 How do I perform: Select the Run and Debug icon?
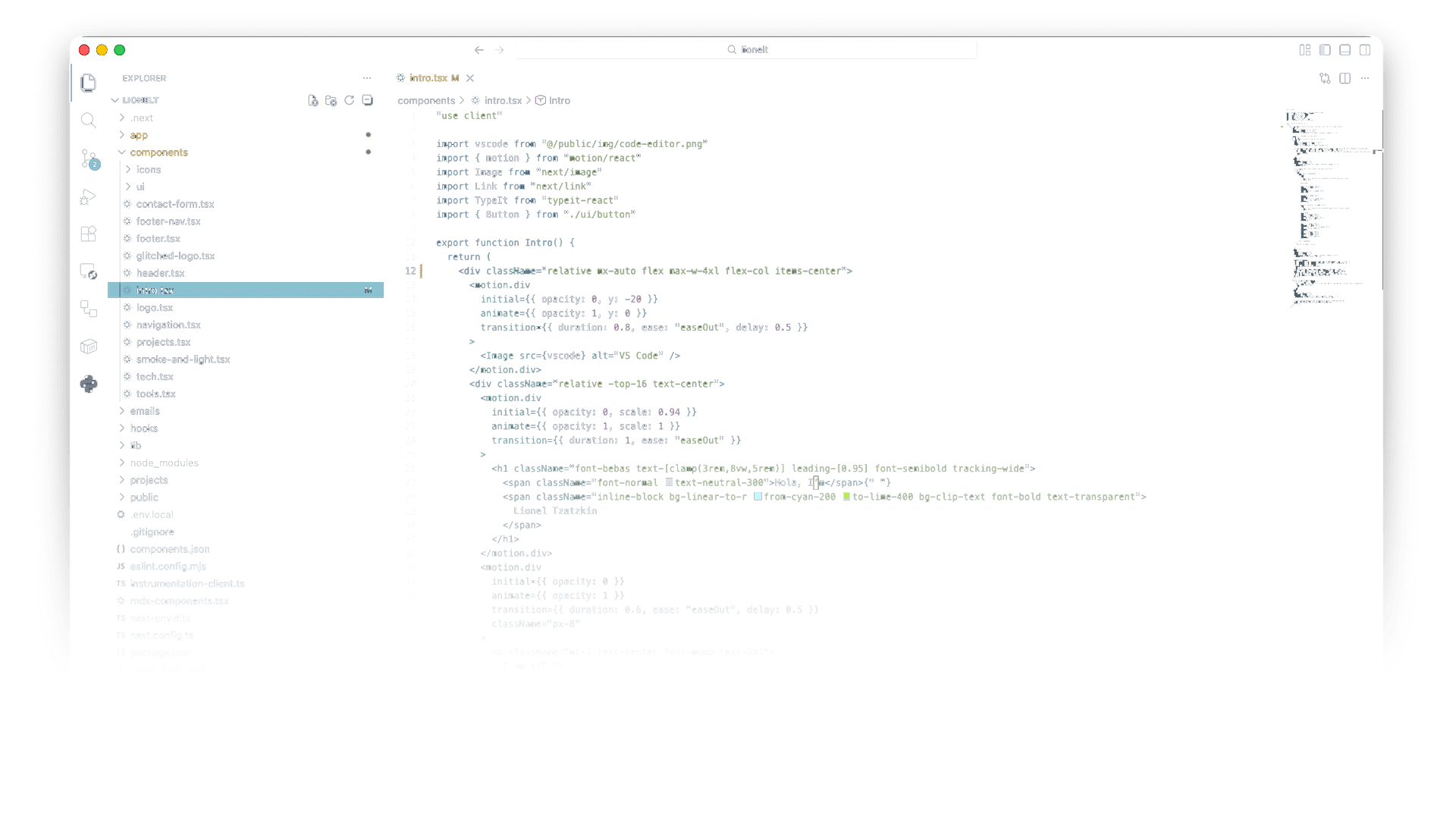(89, 196)
